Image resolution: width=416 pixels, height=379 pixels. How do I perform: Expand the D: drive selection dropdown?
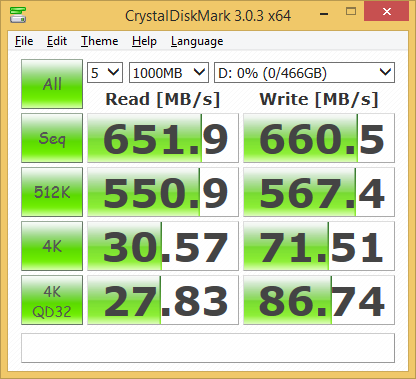coord(304,72)
